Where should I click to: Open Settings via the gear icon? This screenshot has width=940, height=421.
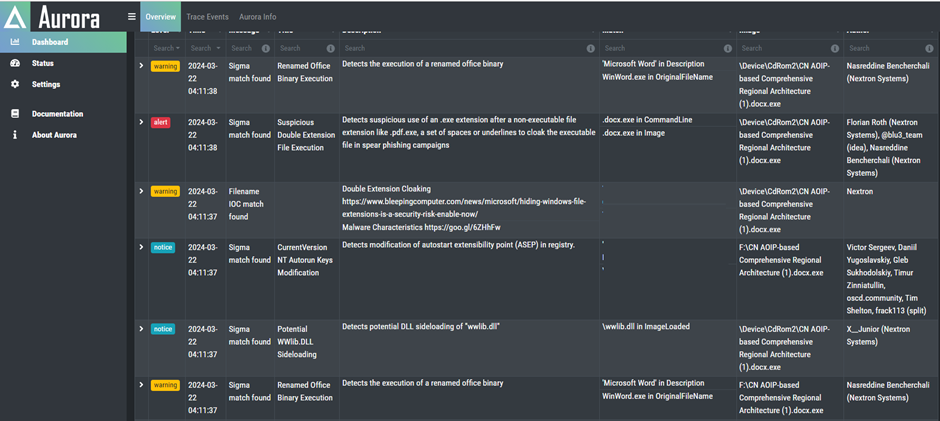15,85
